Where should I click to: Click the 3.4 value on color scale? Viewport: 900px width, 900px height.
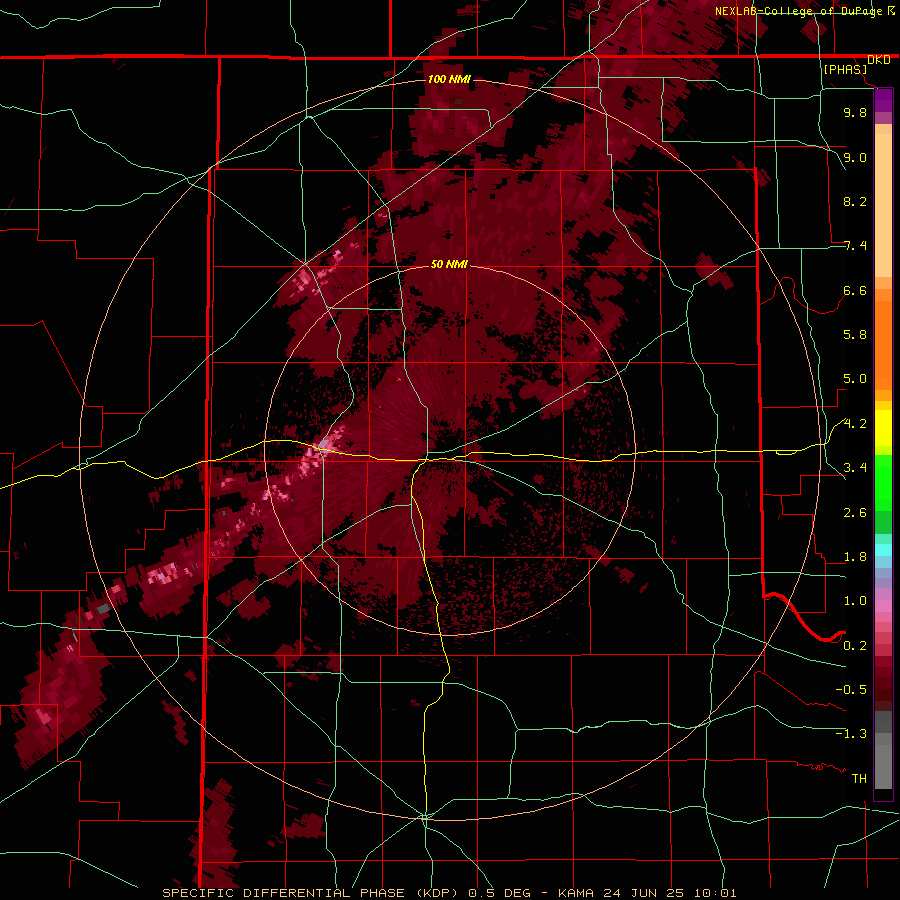(x=855, y=468)
